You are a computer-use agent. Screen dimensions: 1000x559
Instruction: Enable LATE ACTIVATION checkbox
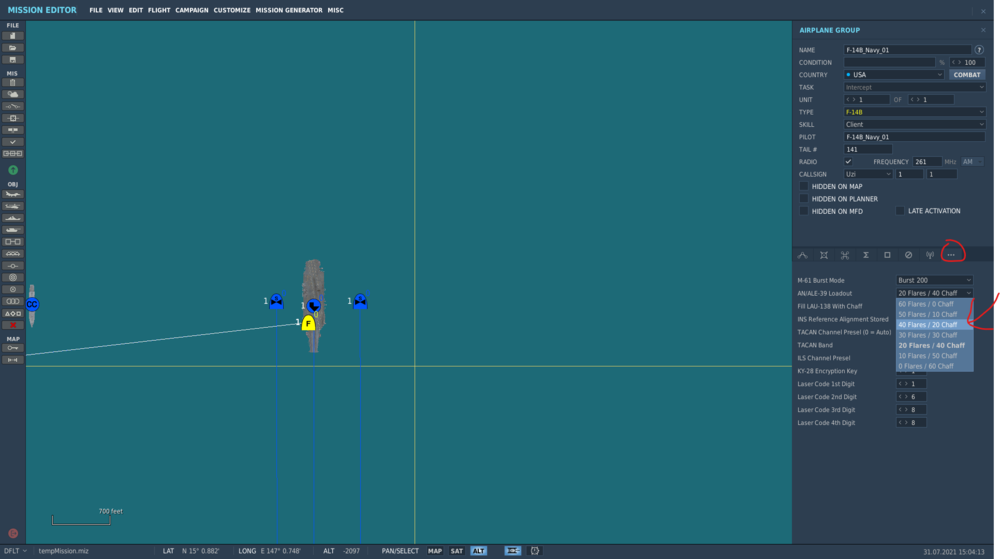(900, 211)
